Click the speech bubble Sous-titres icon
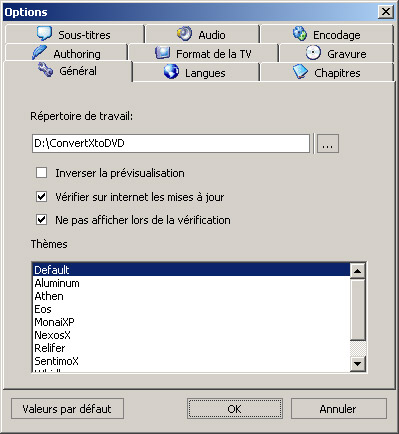Image resolution: width=399 pixels, height=434 pixels. point(44,33)
